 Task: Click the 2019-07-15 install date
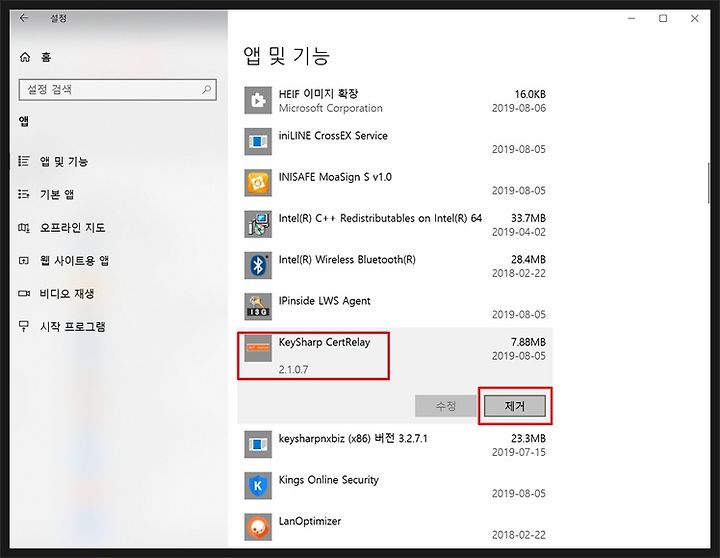point(518,452)
